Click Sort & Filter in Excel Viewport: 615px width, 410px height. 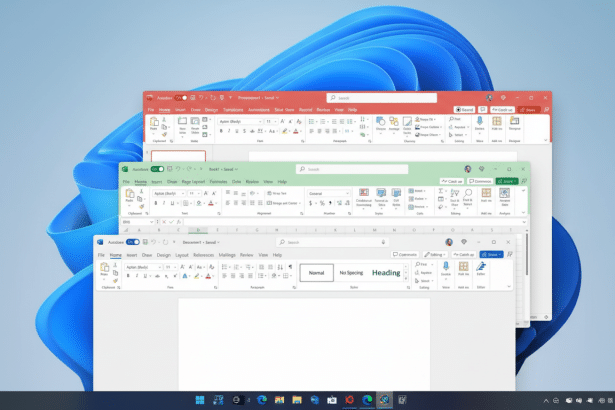pyautogui.click(x=455, y=197)
